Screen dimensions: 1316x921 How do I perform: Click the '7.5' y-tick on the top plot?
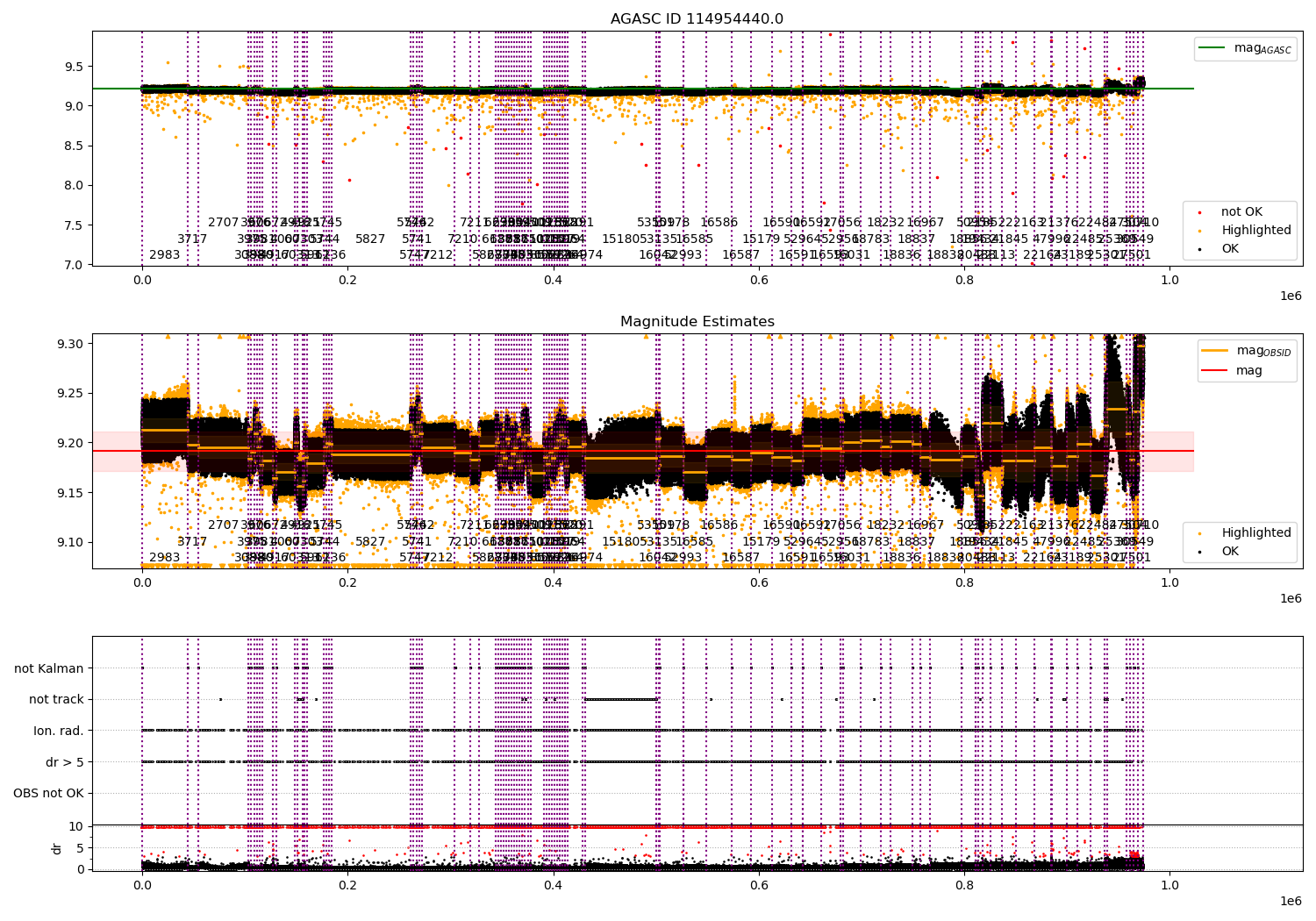tap(74, 225)
